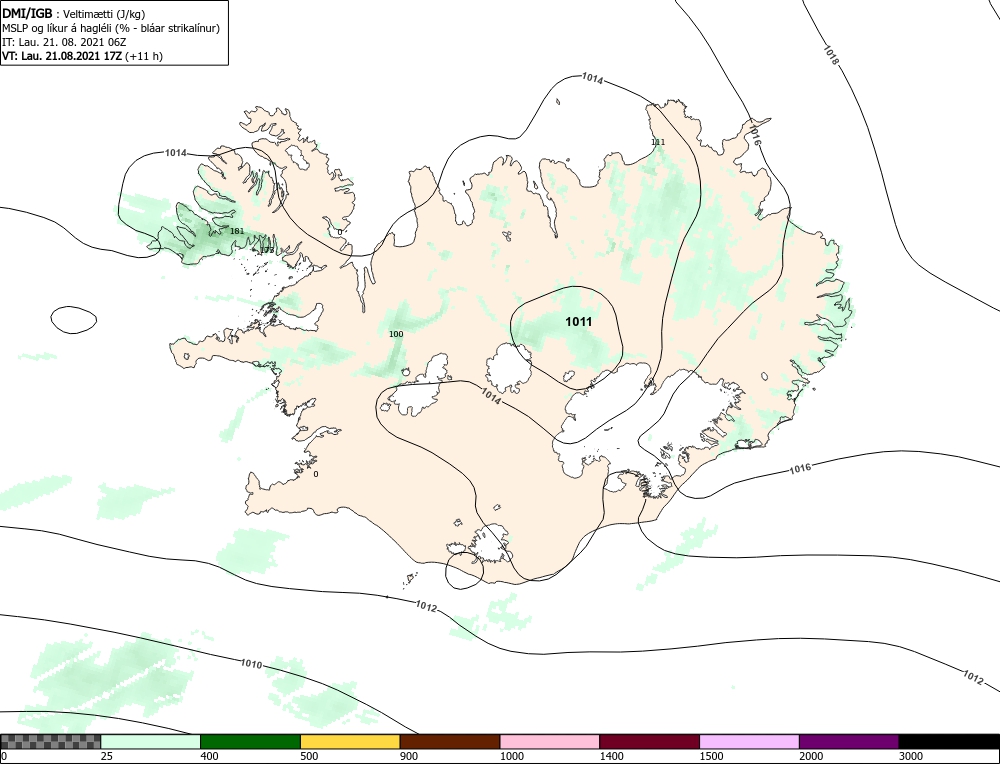The image size is (1000, 764).
Task: Click the legend tick label 1400
Action: 612,757
